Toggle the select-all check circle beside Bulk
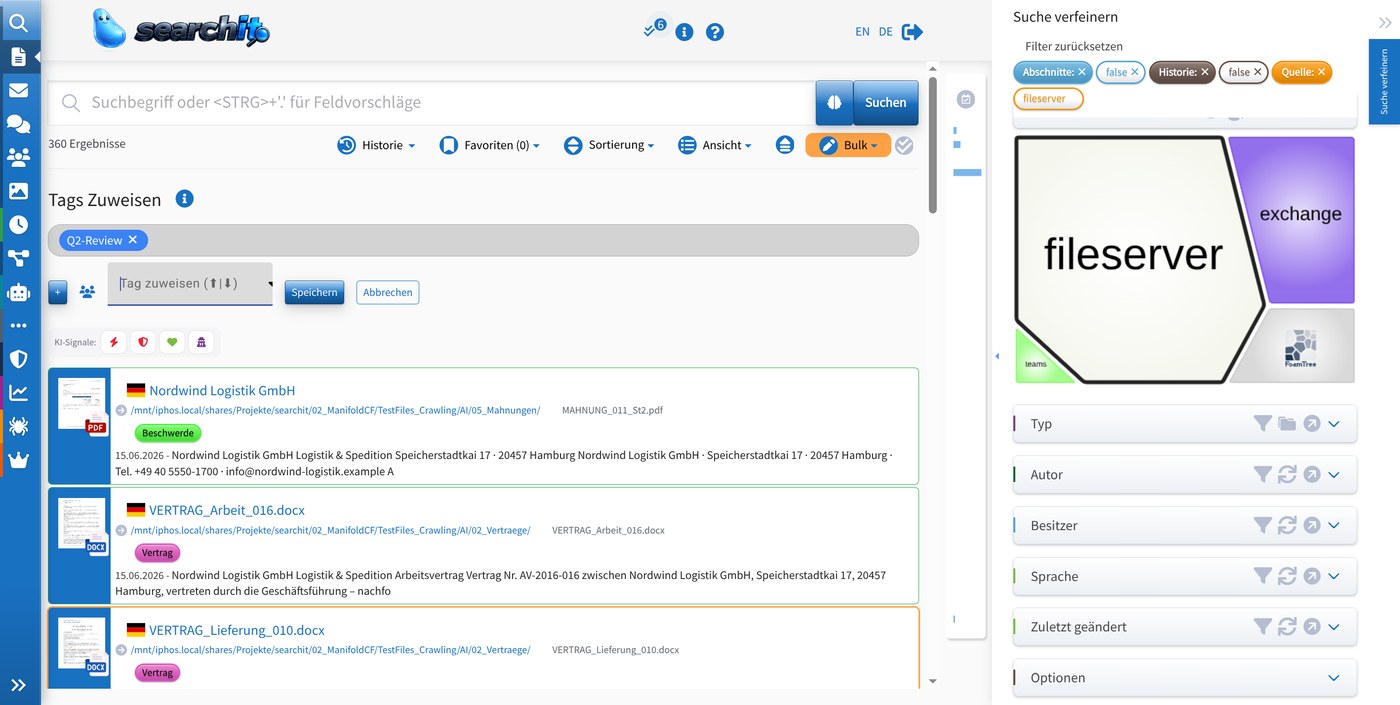The width and height of the screenshot is (1400, 705). (x=904, y=146)
